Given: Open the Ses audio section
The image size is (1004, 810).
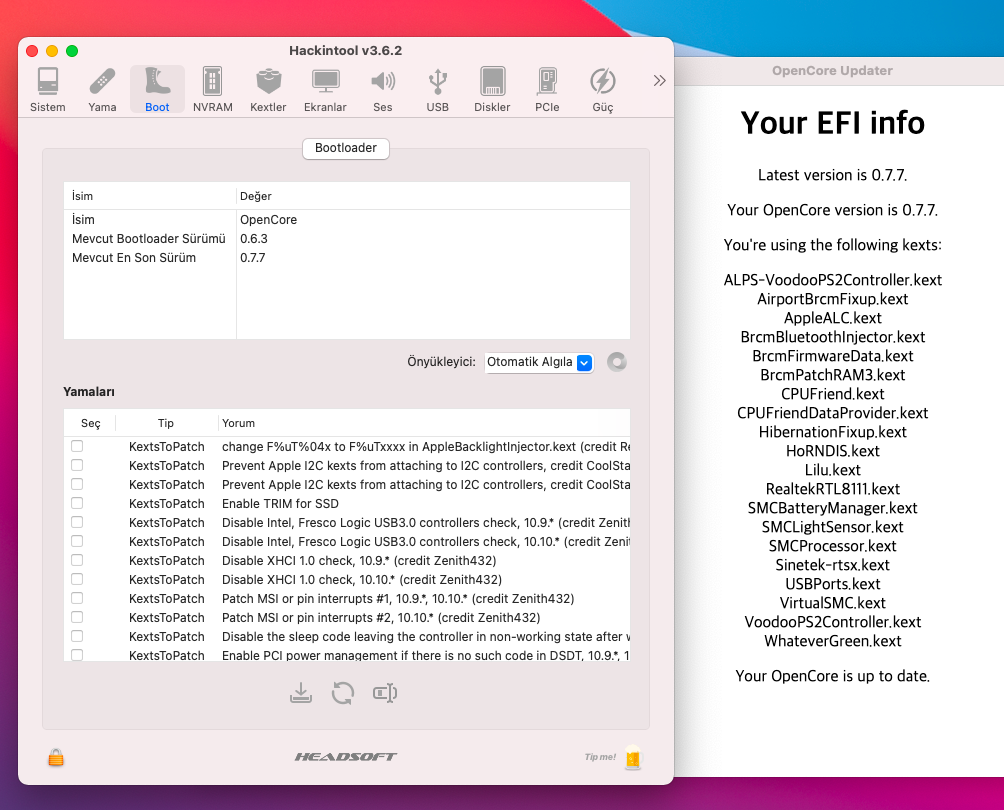Looking at the screenshot, I should [382, 89].
